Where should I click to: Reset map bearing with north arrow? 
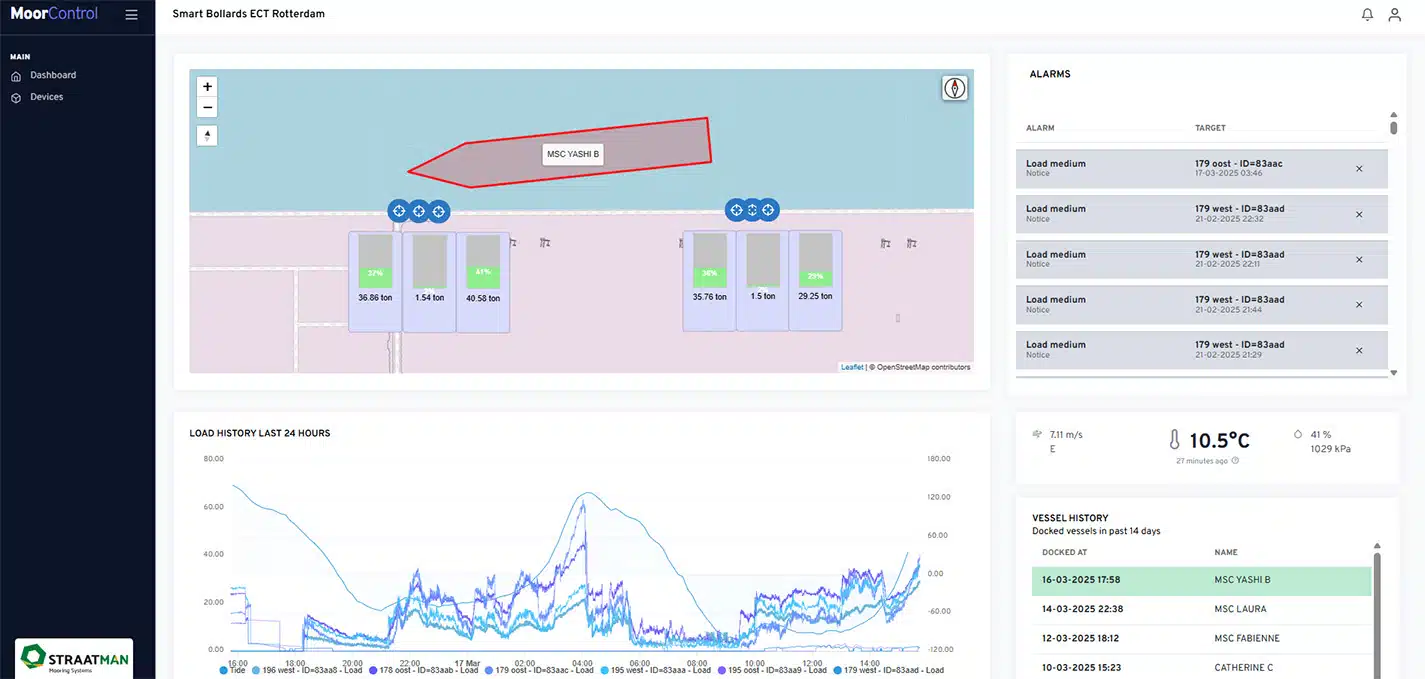click(x=207, y=136)
